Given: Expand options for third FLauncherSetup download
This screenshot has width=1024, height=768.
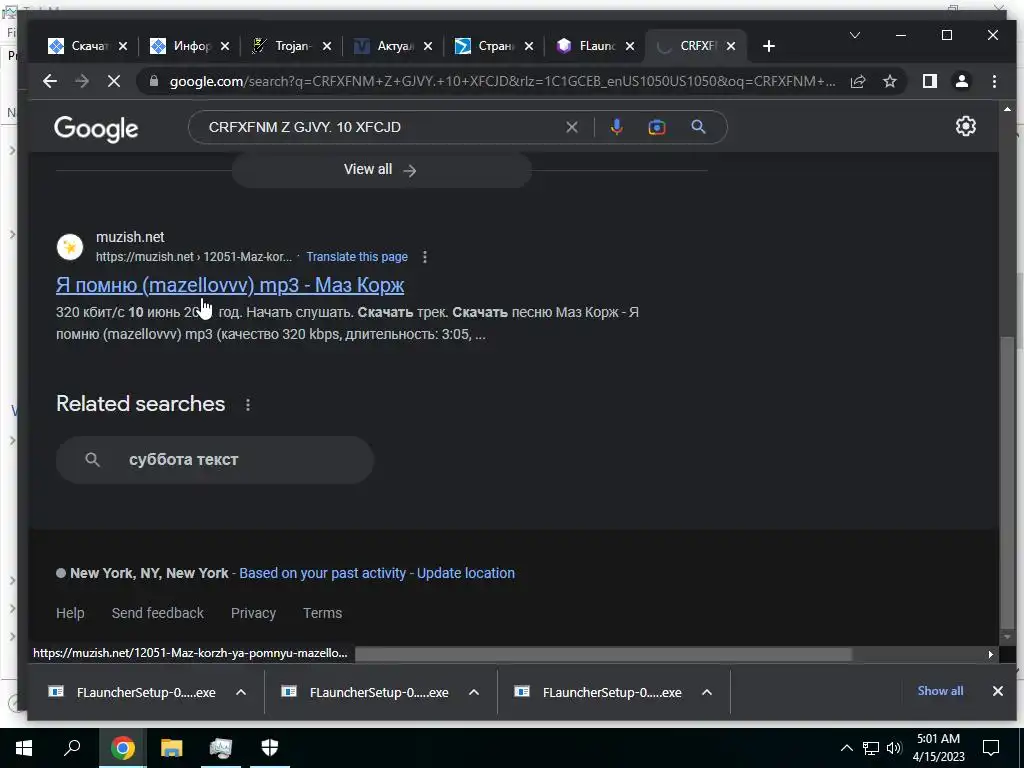Looking at the screenshot, I should pos(707,692).
